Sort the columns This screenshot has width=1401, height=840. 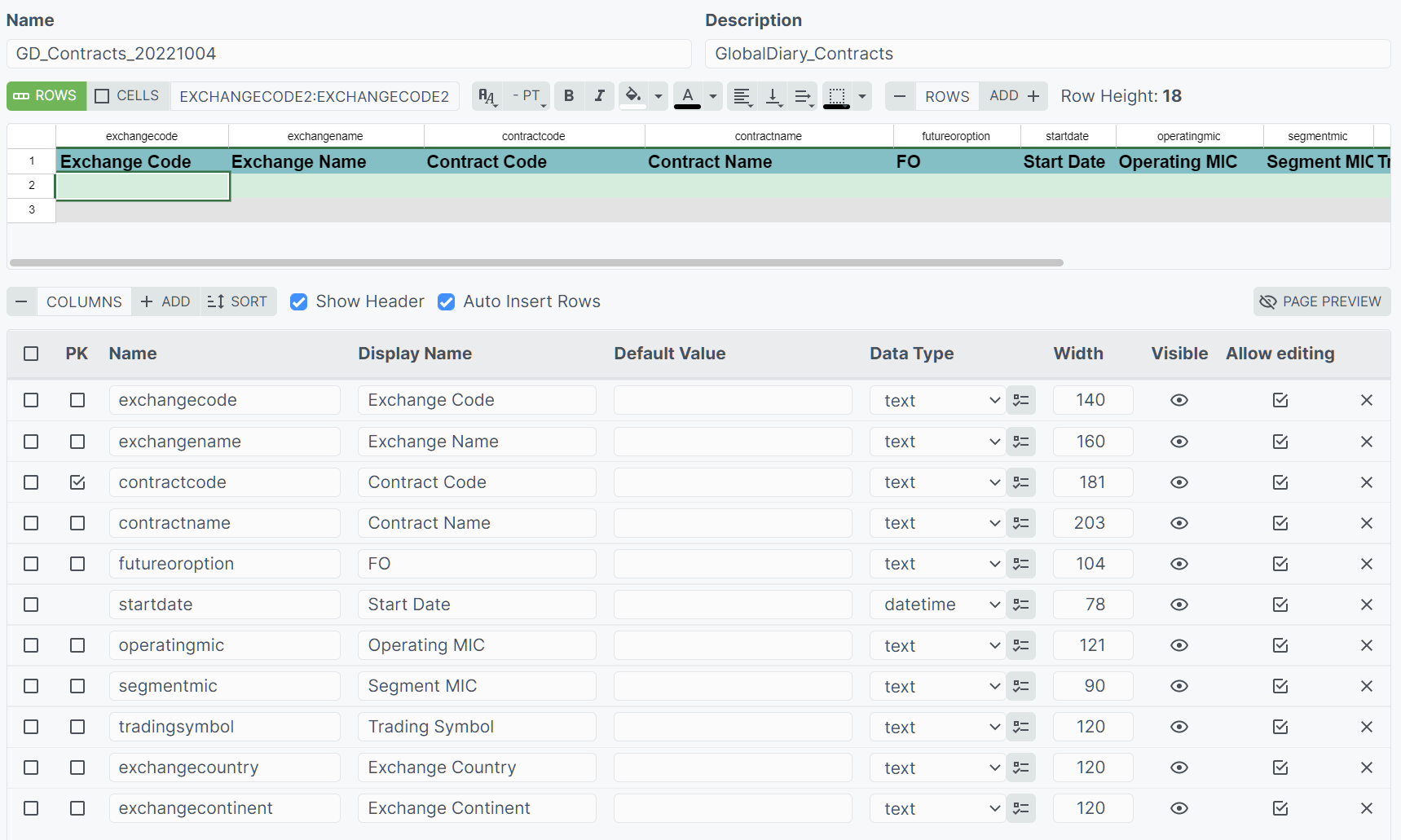(238, 301)
